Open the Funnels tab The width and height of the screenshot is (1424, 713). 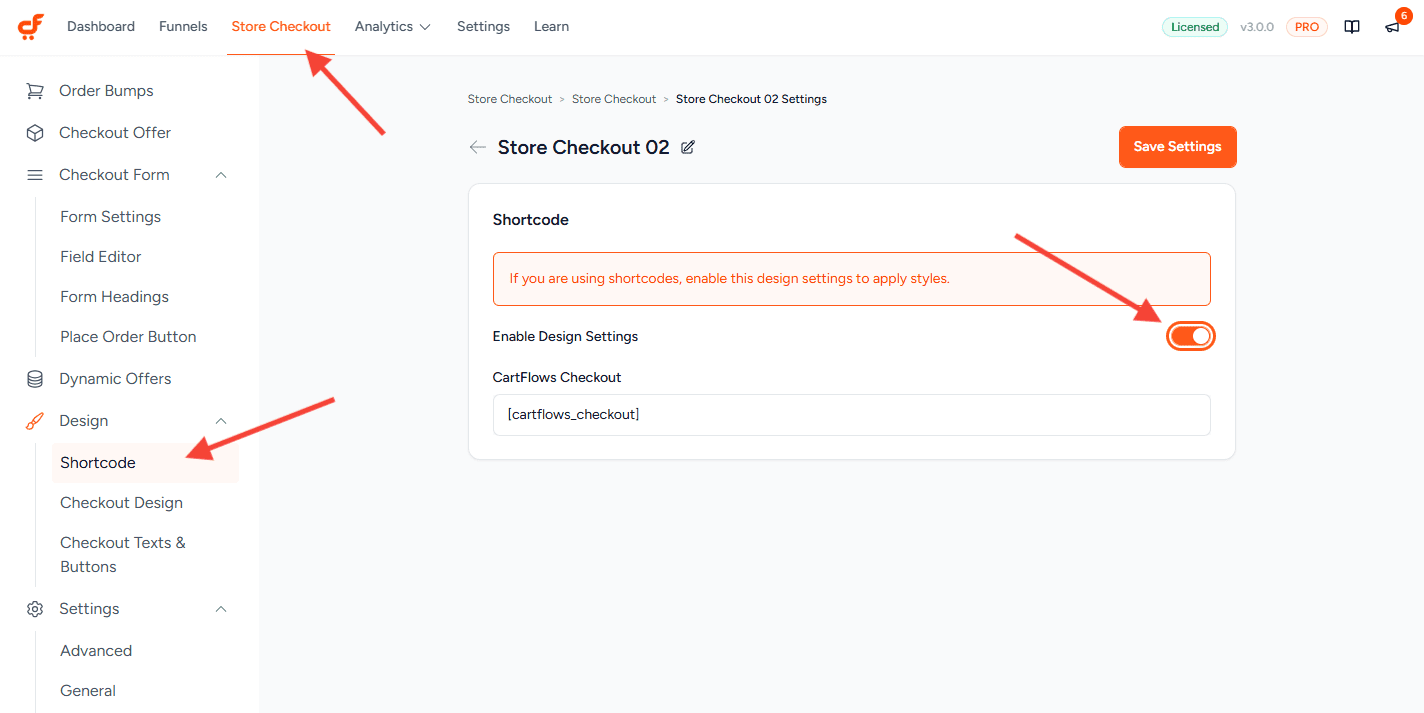[183, 27]
